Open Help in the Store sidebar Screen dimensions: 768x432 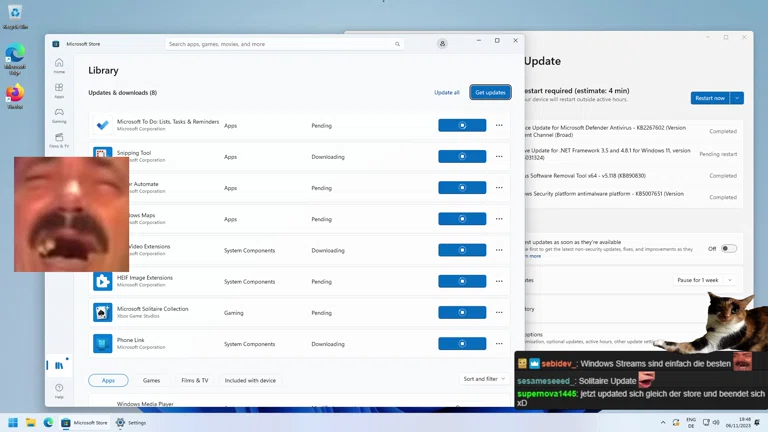click(x=59, y=390)
